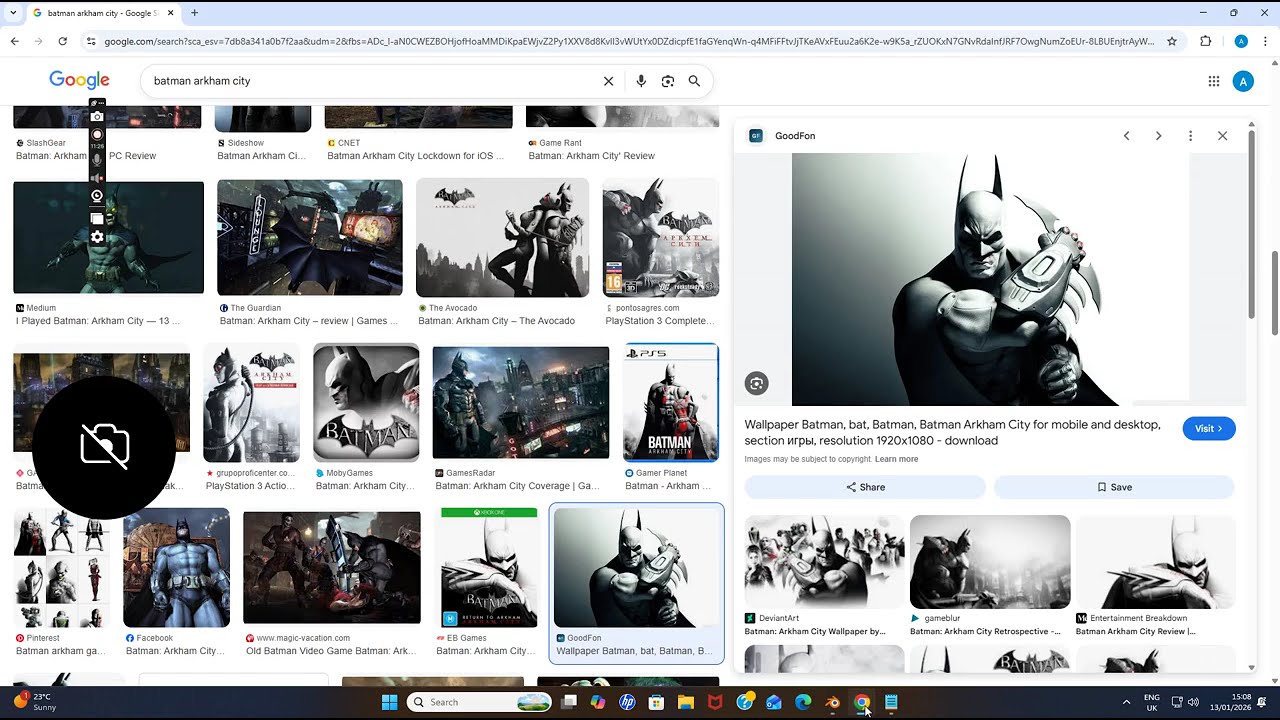This screenshot has height=720, width=1280.
Task: Toggle the webcam in the recorder toolbar
Action: [x=97, y=196]
